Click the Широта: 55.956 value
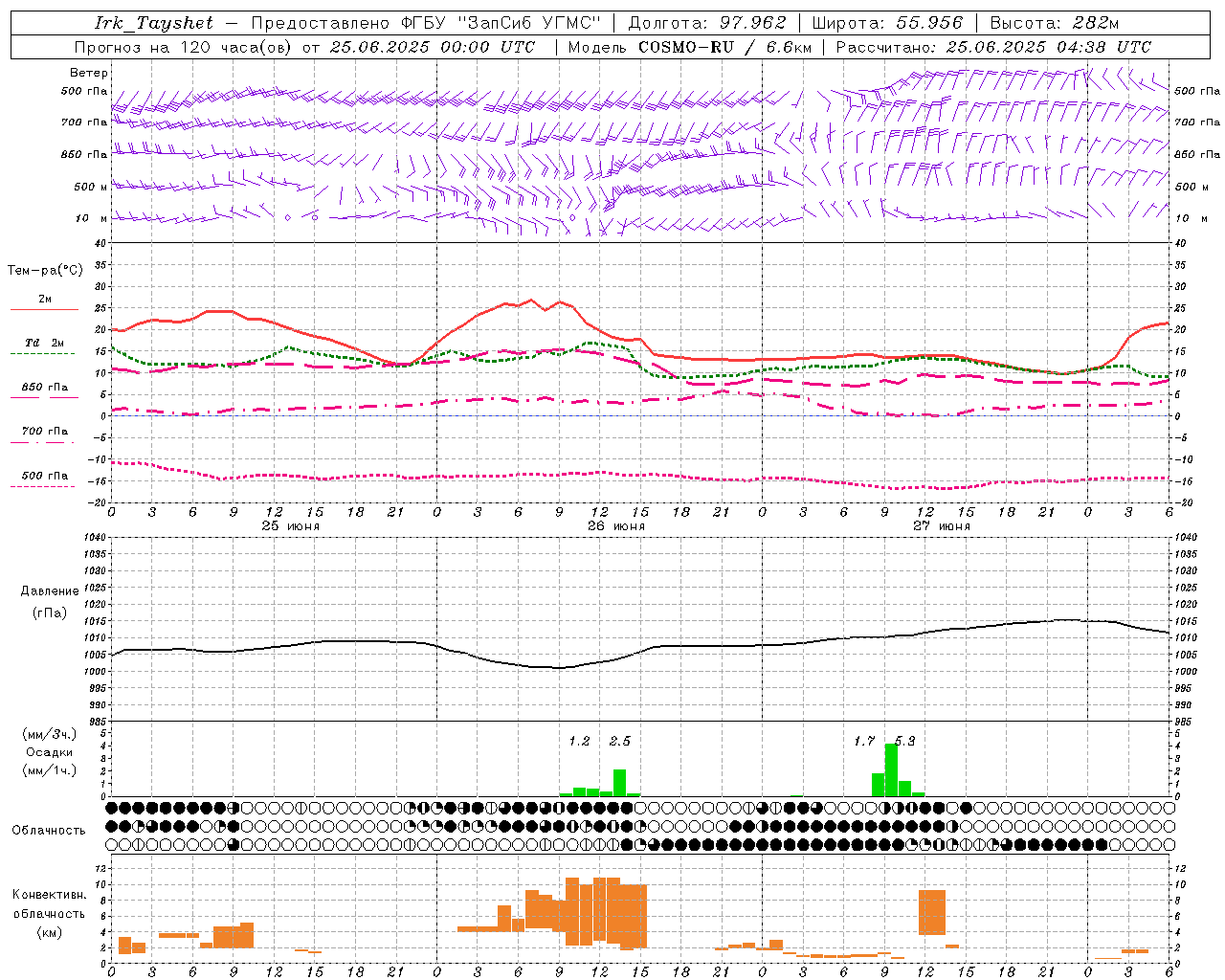1225x980 pixels. click(887, 23)
